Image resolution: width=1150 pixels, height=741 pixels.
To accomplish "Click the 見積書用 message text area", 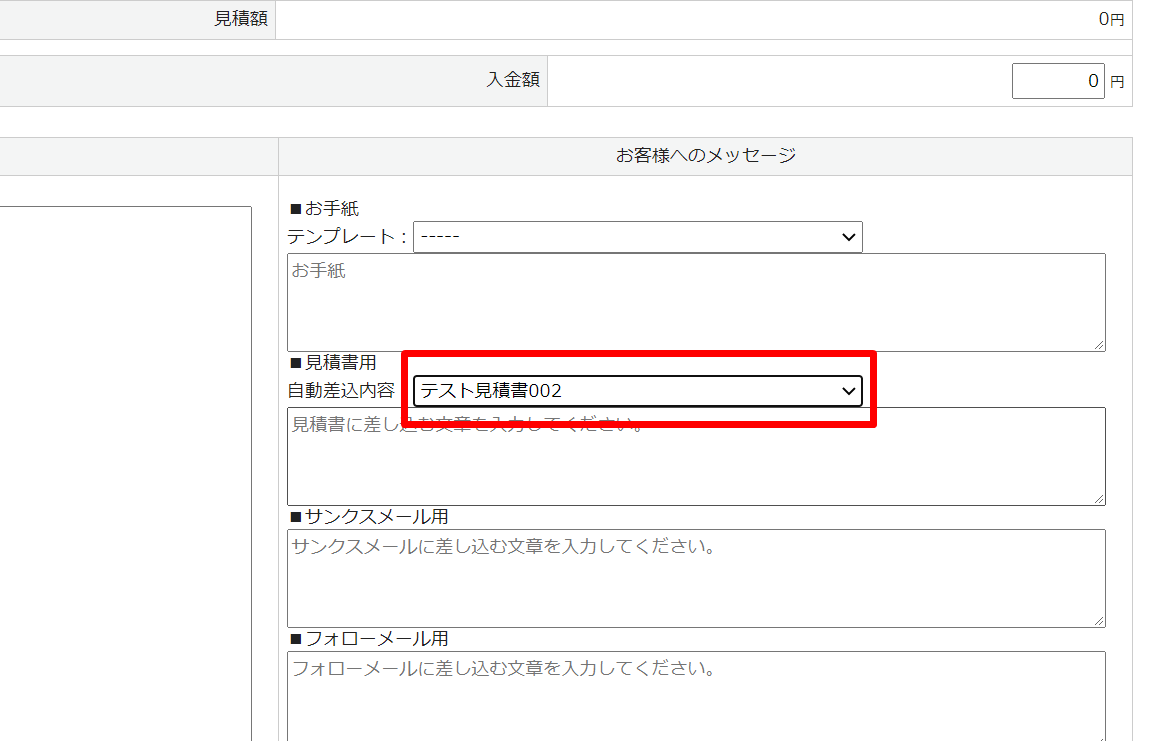I will click(x=696, y=456).
